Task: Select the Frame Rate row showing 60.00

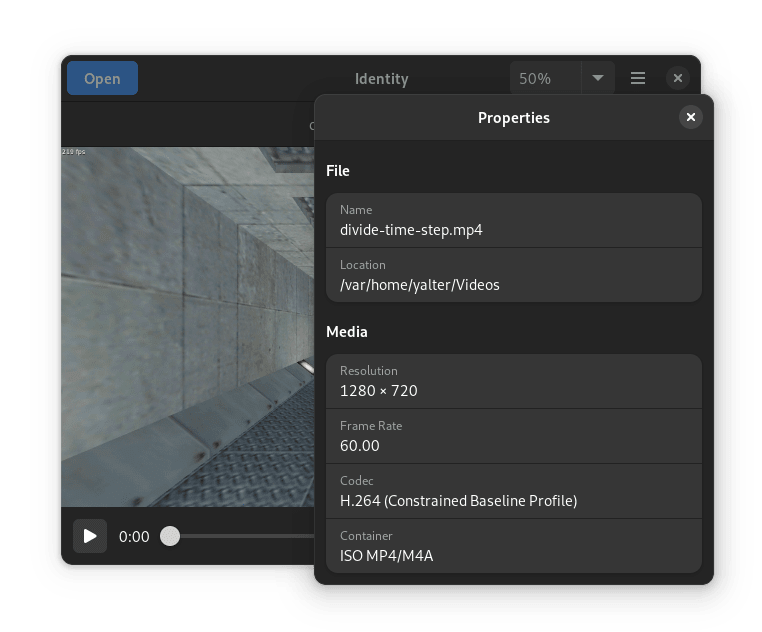Action: pyautogui.click(x=513, y=436)
